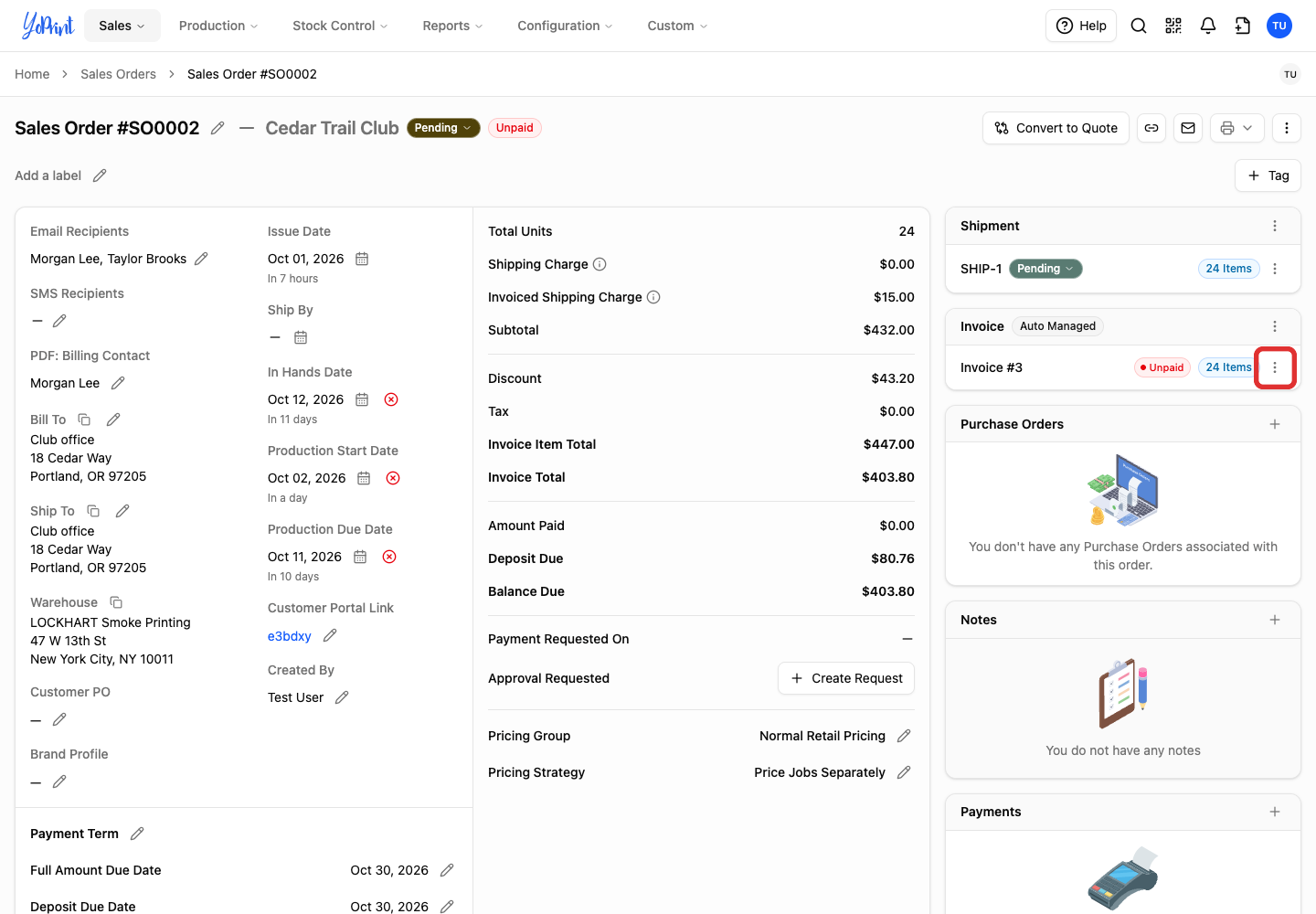Email the sales order envelope icon
The height and width of the screenshot is (914, 1316).
click(1188, 128)
